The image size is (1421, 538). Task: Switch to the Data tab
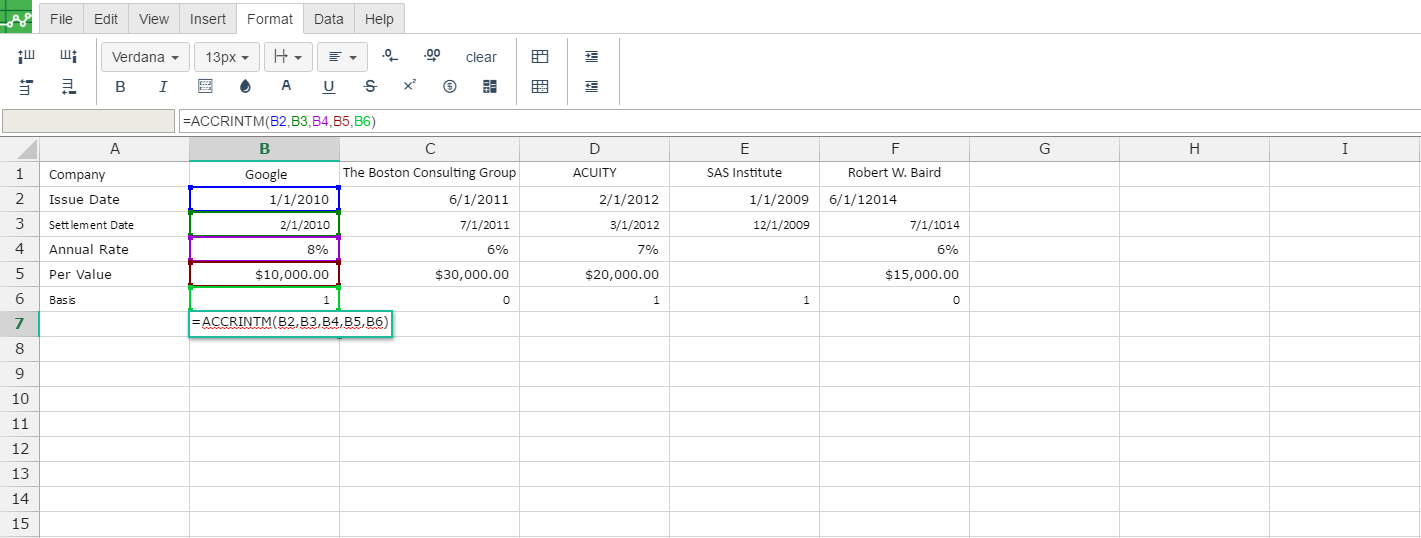click(x=329, y=19)
